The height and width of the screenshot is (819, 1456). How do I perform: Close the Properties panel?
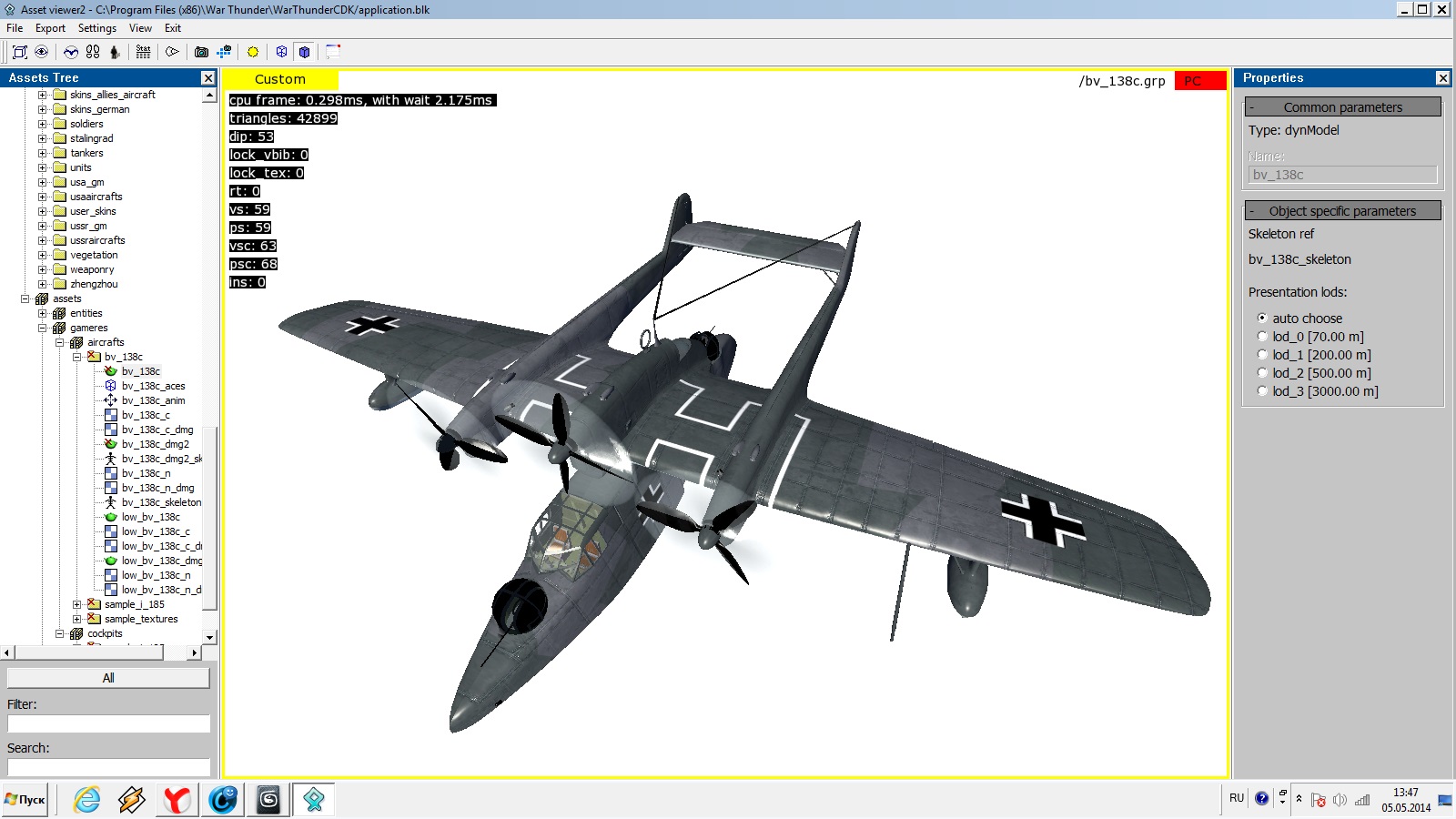click(x=1442, y=78)
